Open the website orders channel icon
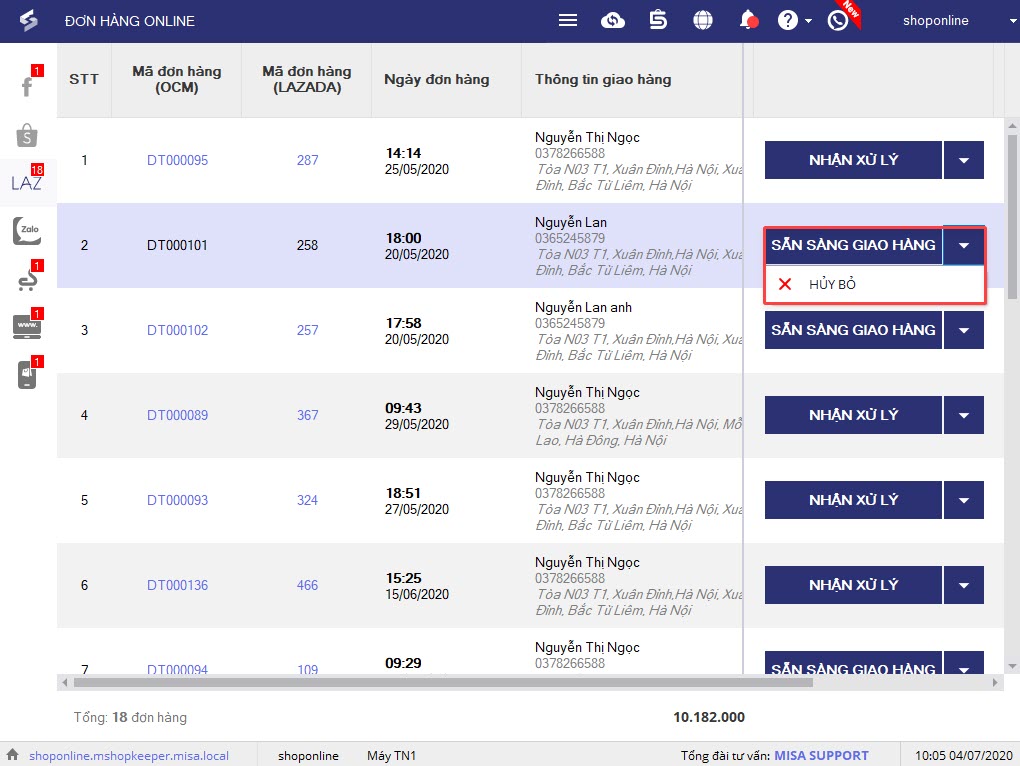 27,326
